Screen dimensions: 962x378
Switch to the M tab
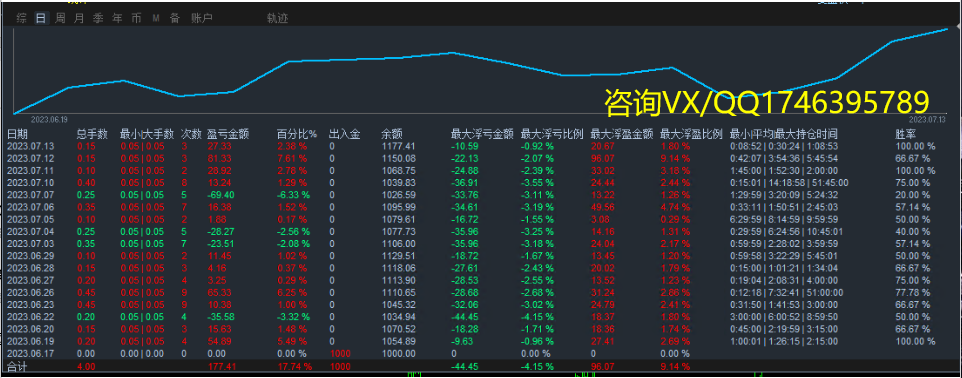pyautogui.click(x=156, y=18)
